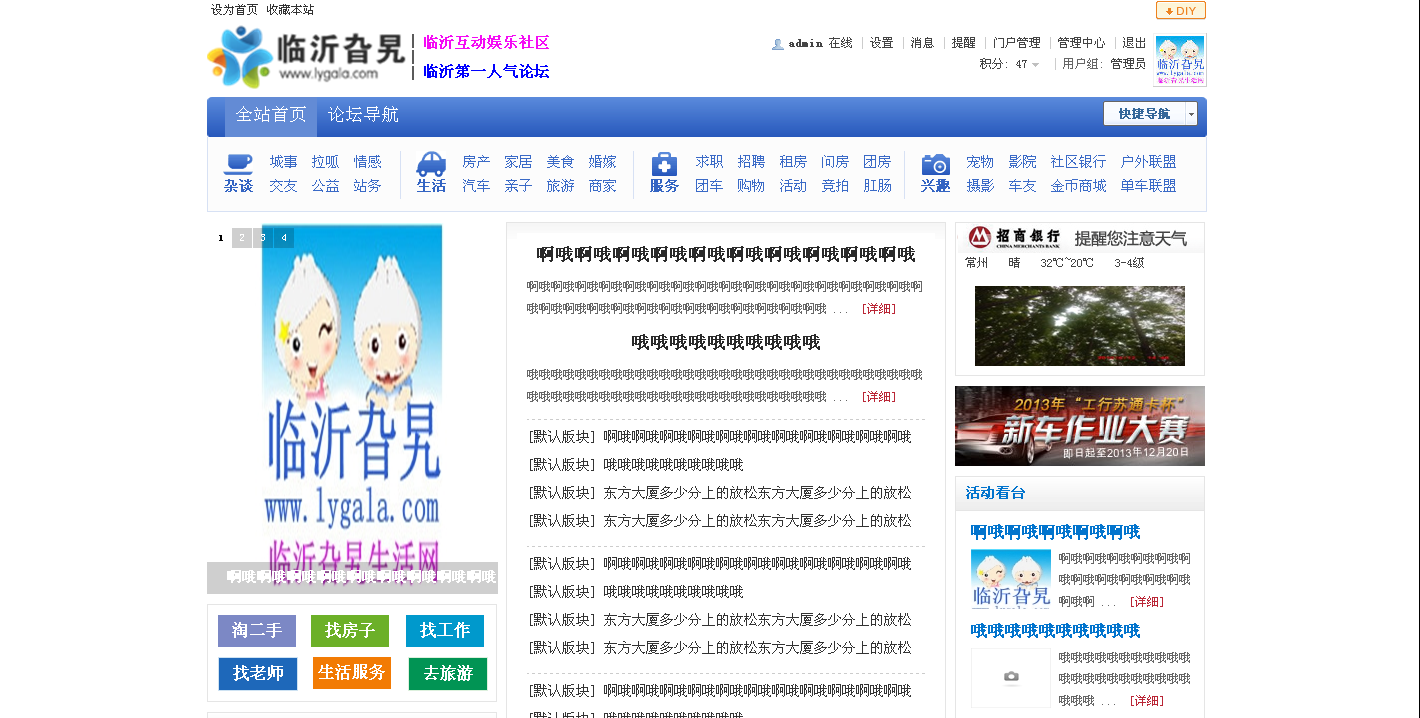Image resolution: width=1420 pixels, height=718 pixels.
Task: Open the 单车联盟 link
Action: [x=1148, y=186]
